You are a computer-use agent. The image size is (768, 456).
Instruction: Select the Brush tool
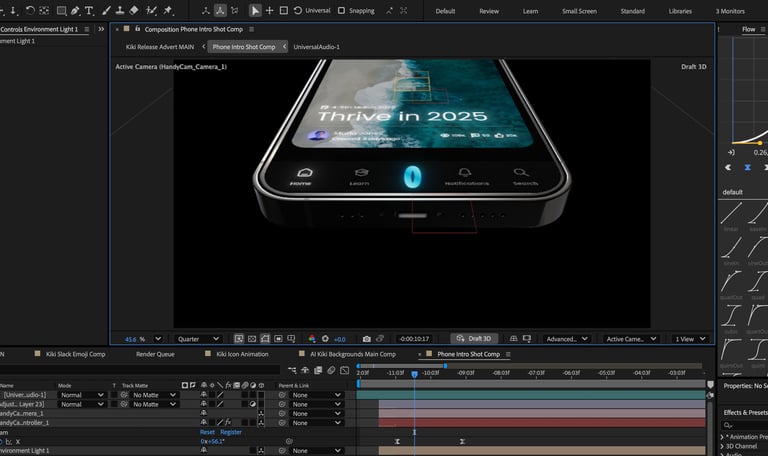[106, 10]
